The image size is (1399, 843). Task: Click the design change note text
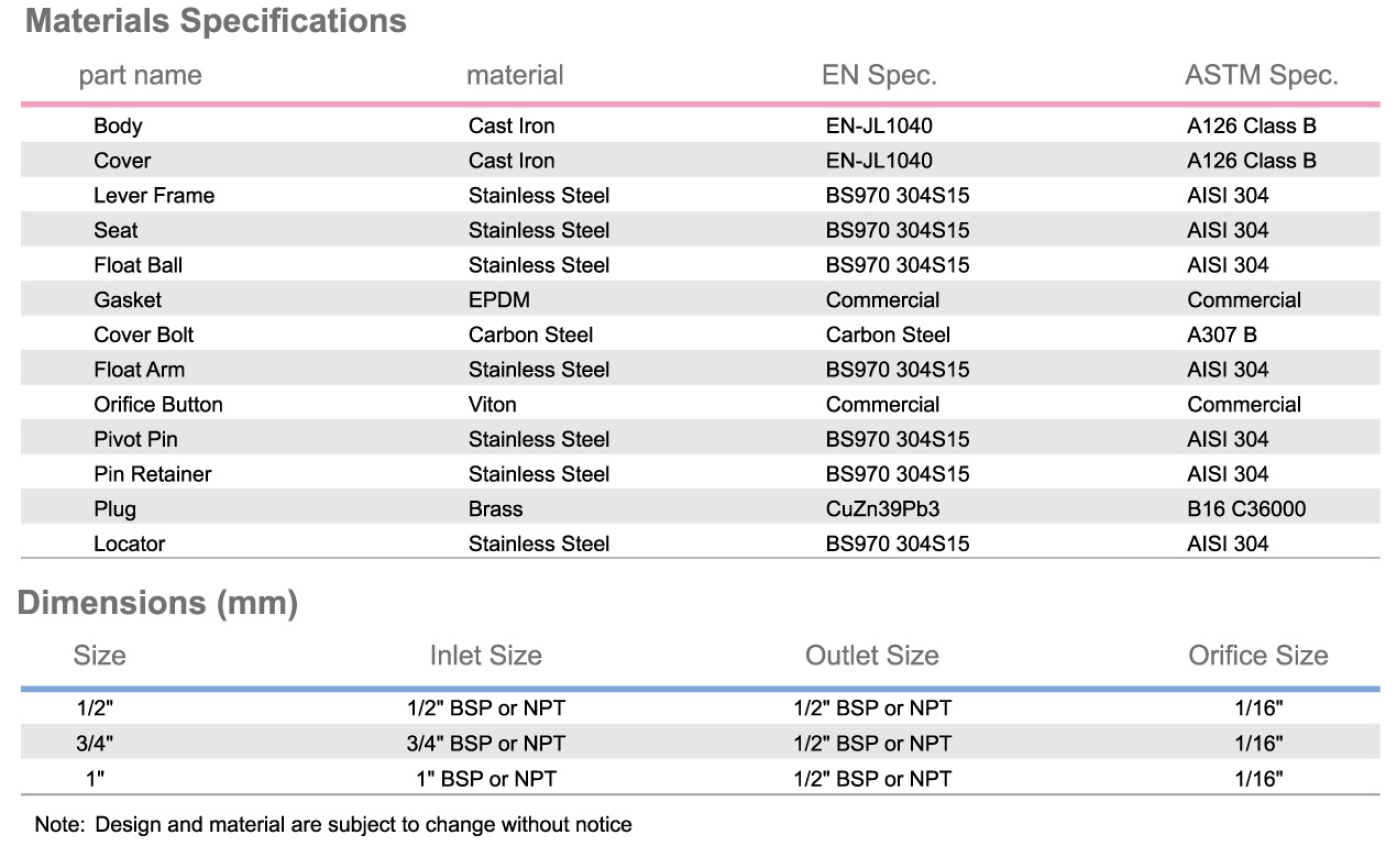[333, 825]
